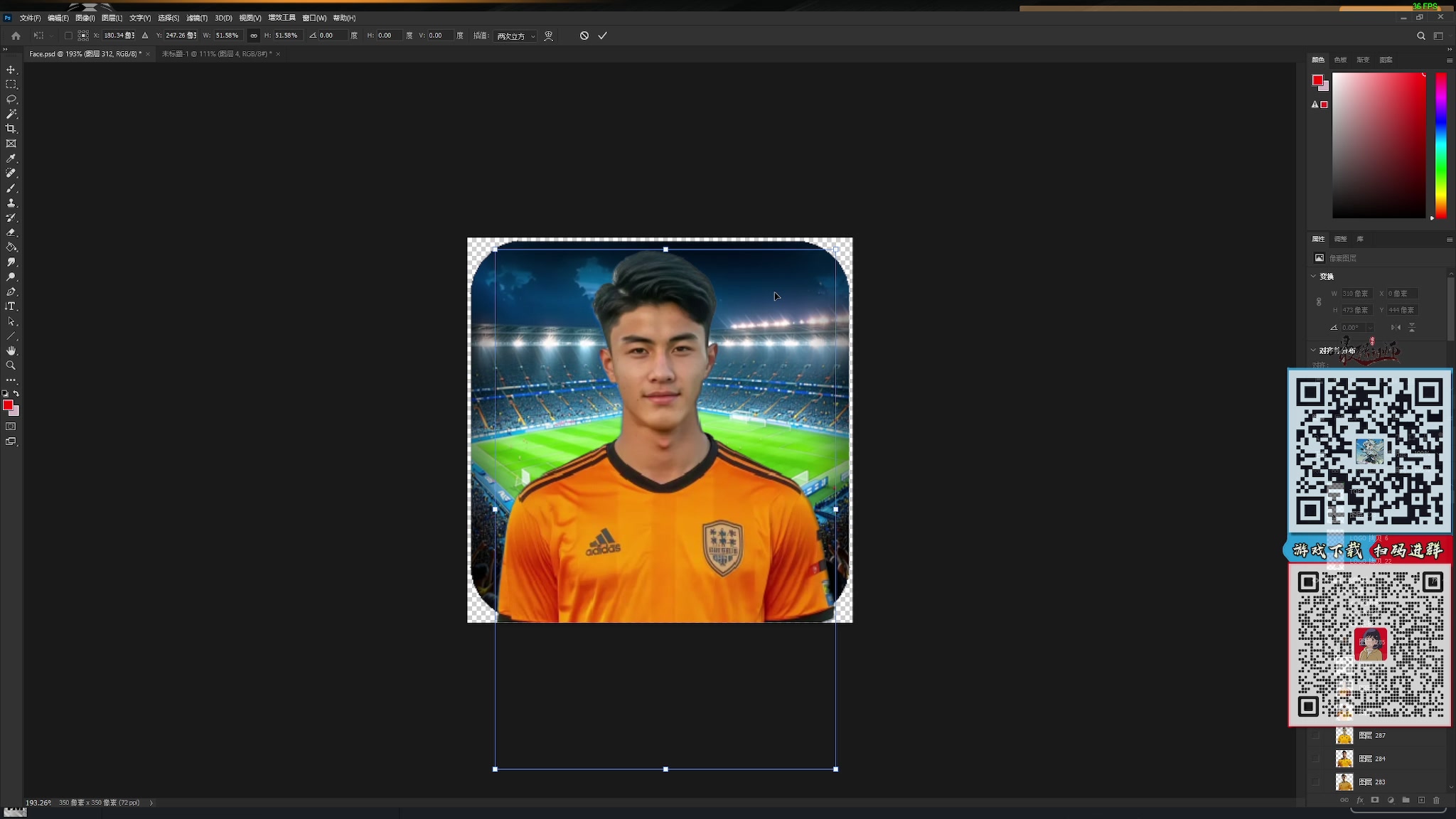Image resolution: width=1456 pixels, height=819 pixels.
Task: Click the W scale percentage field
Action: (x=228, y=36)
